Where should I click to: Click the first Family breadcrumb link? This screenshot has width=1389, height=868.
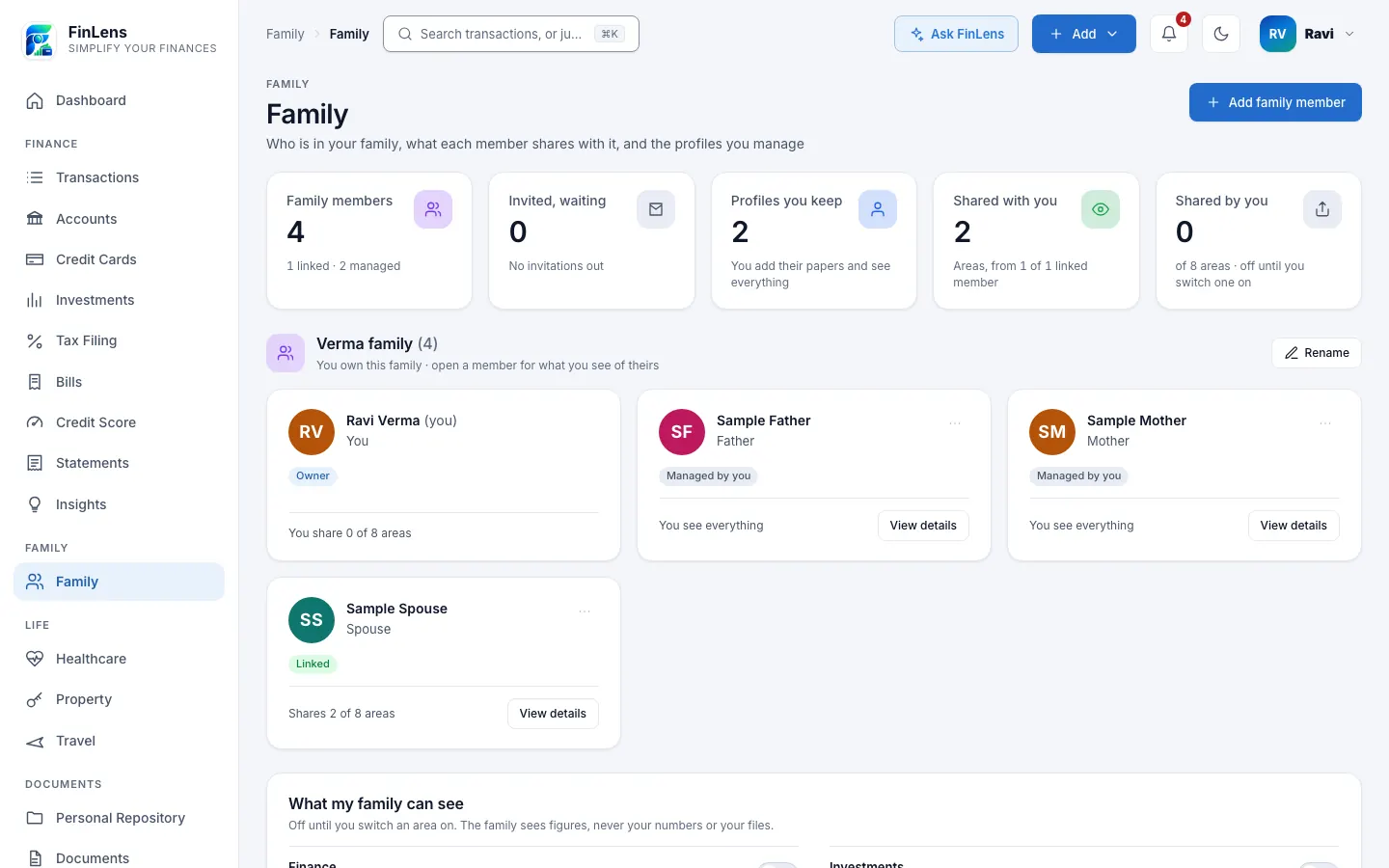[x=285, y=34]
